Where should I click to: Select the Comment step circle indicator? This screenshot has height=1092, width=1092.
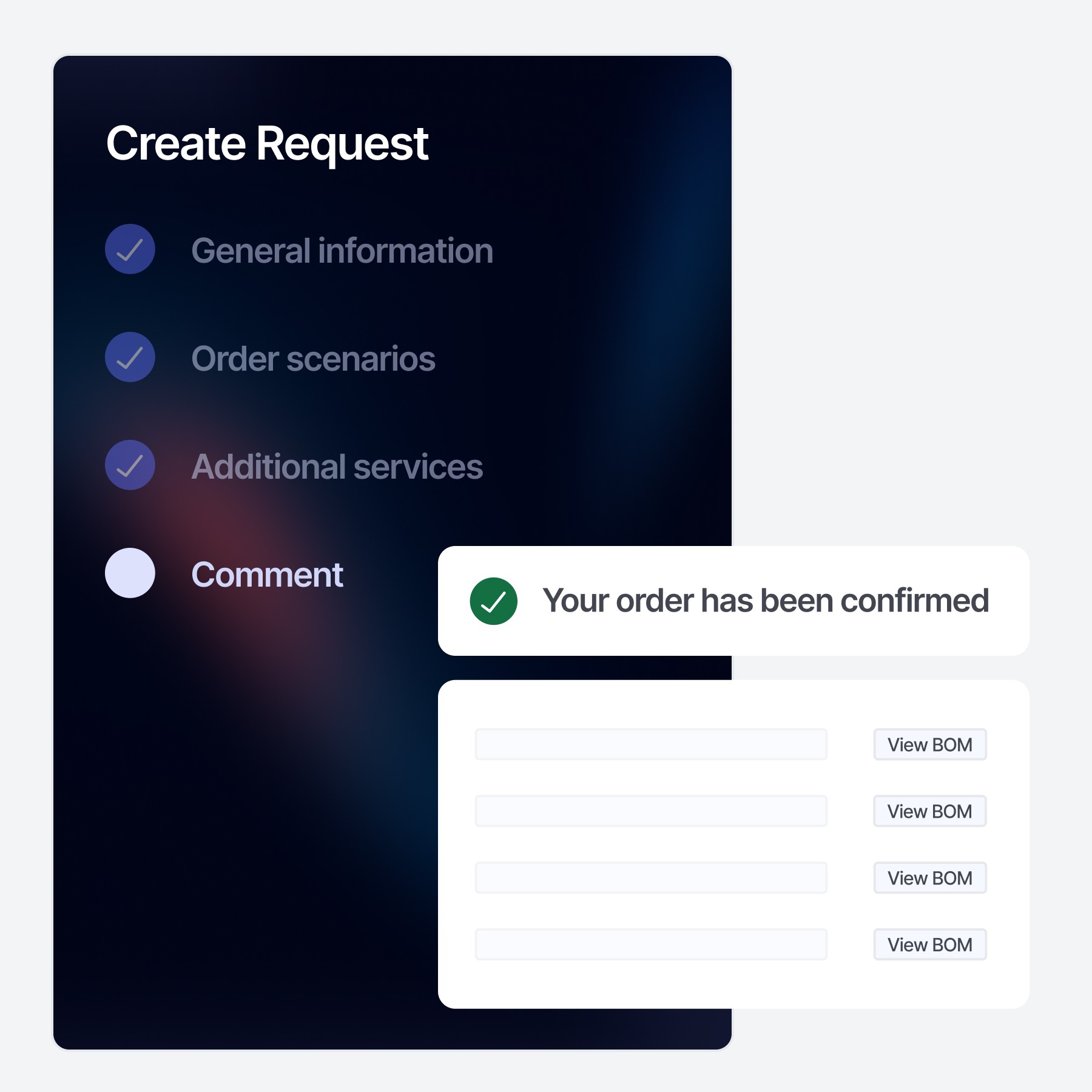coord(130,573)
